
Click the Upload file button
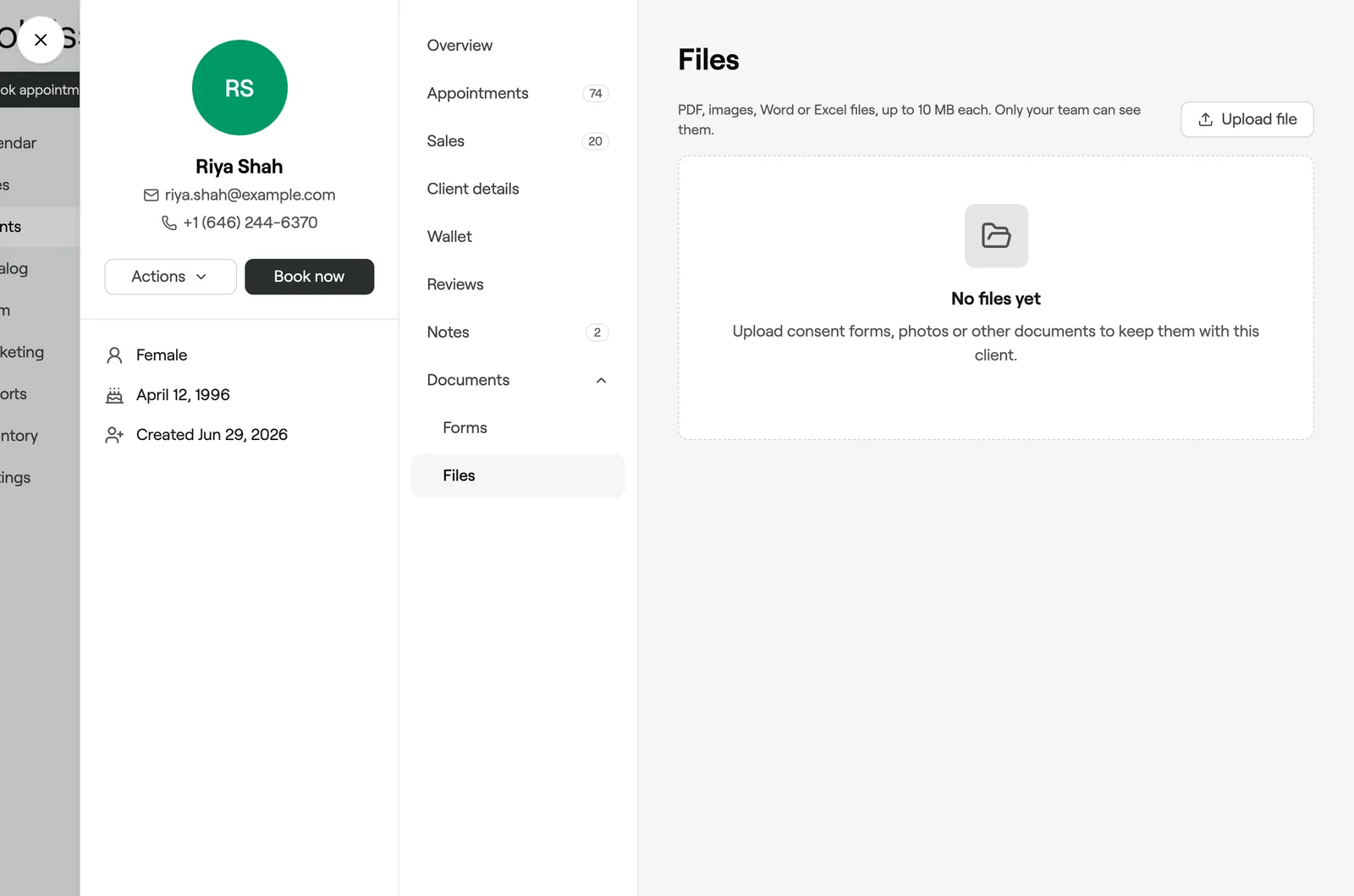[1247, 119]
